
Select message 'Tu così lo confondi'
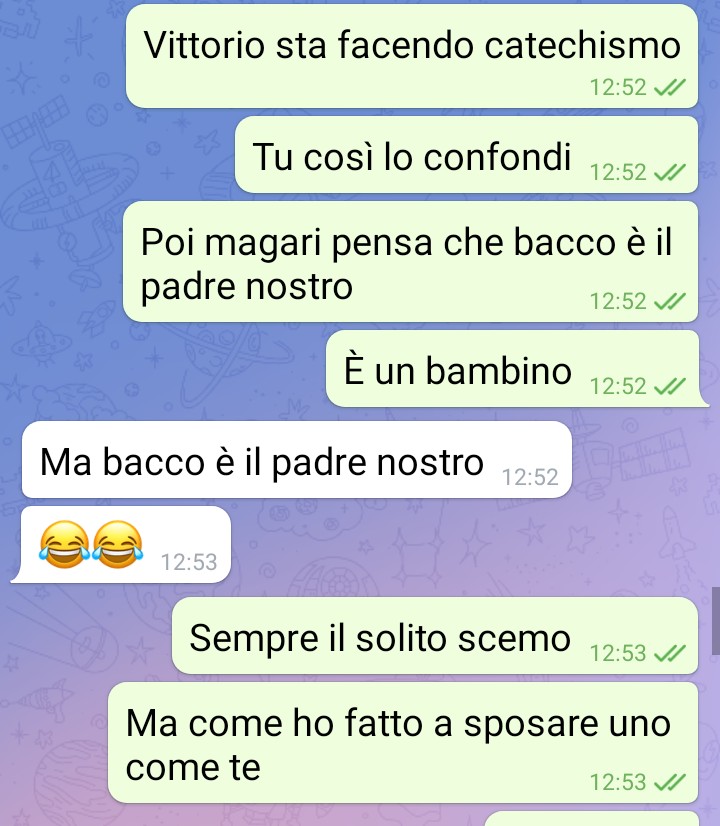point(467,155)
